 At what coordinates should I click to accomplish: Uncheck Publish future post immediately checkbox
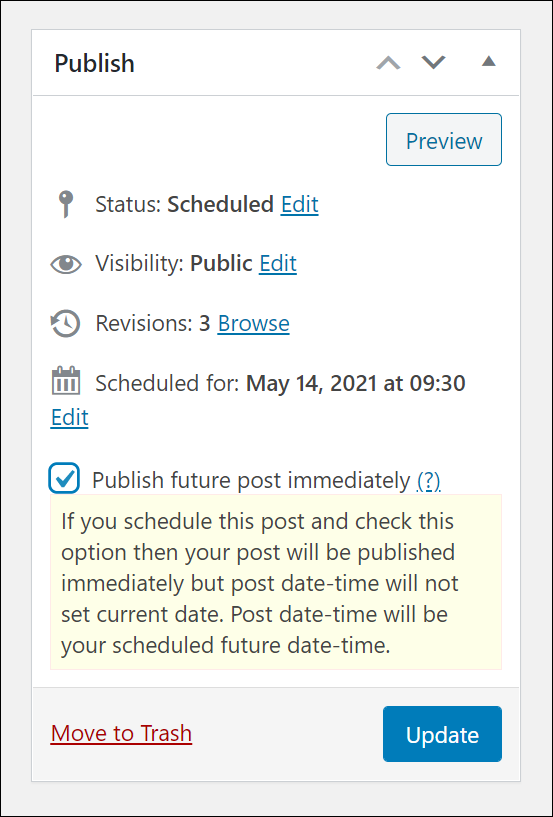click(64, 478)
